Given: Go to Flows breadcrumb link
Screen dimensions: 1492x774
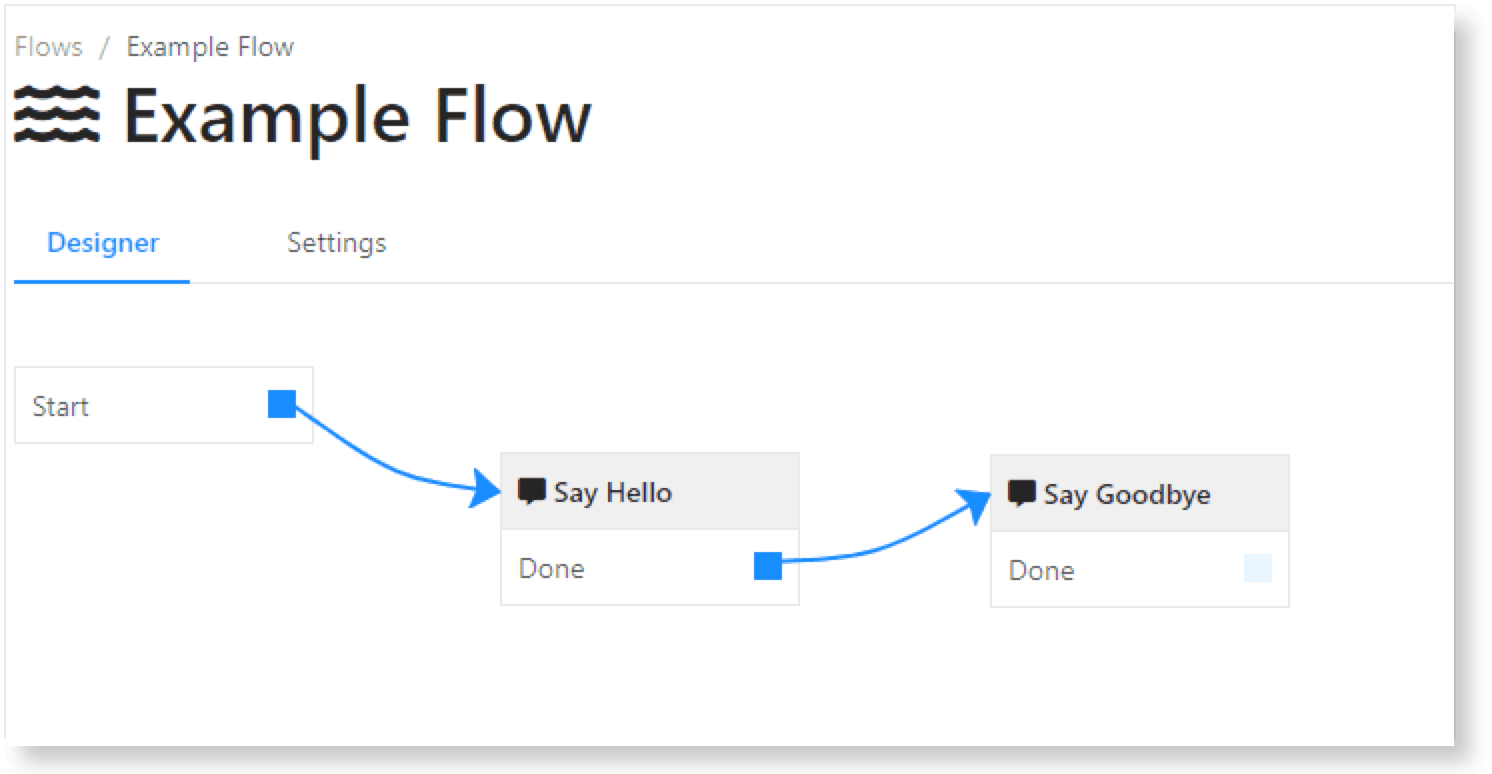Looking at the screenshot, I should [49, 47].
